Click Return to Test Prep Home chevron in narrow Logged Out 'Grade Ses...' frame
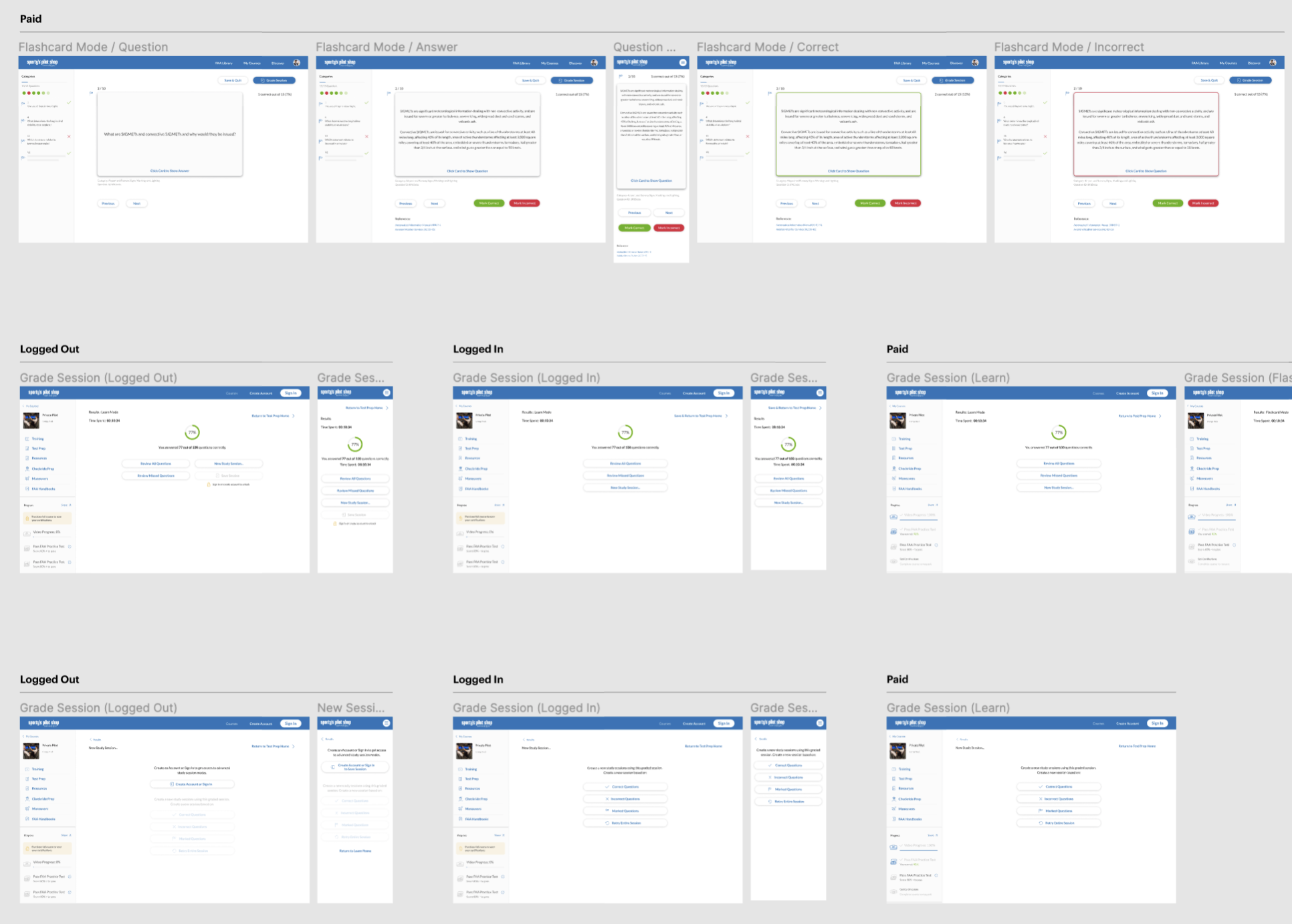Screen dimensions: 1292x924 [x=387, y=408]
